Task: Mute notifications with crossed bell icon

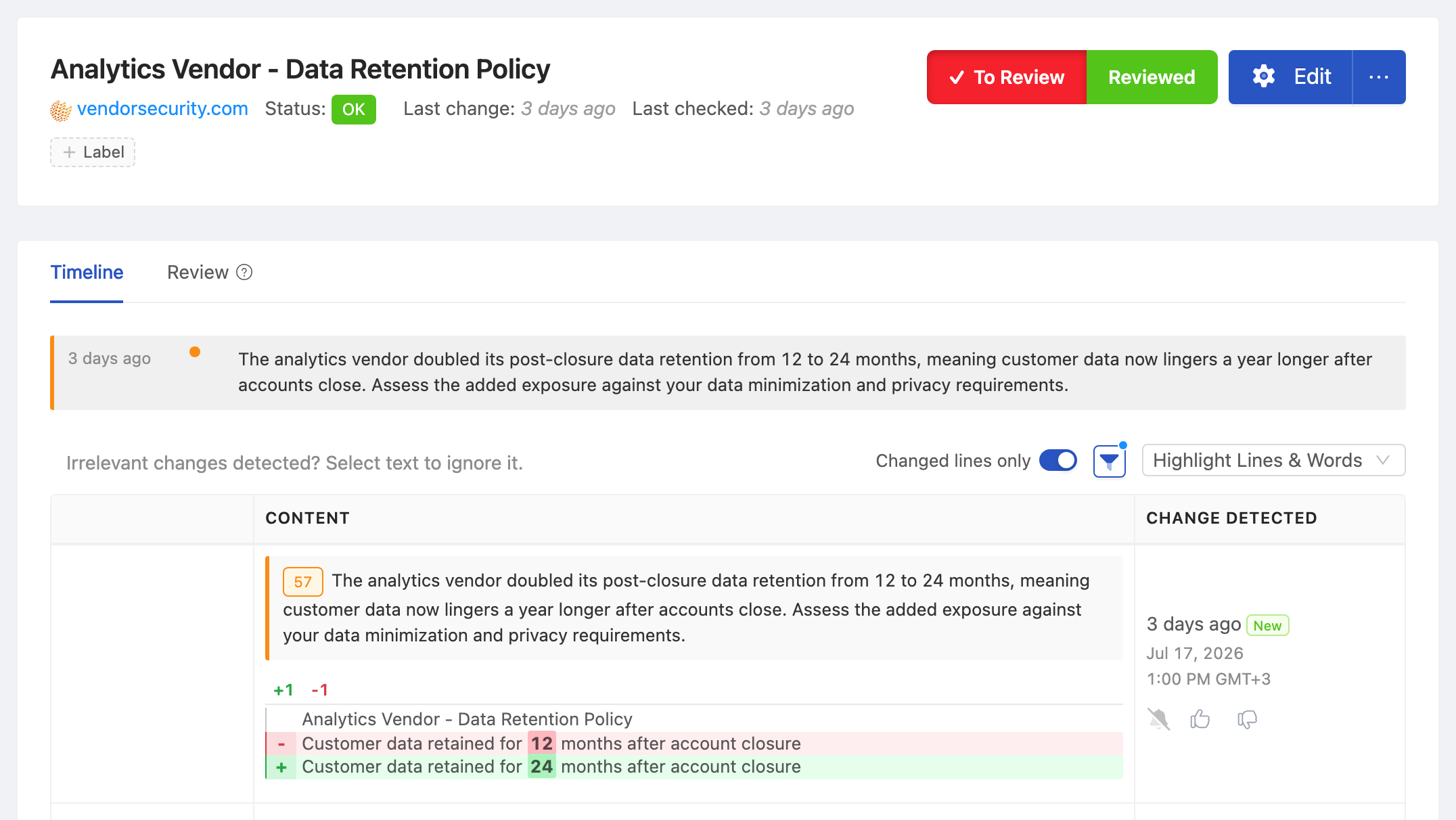Action: [1158, 719]
